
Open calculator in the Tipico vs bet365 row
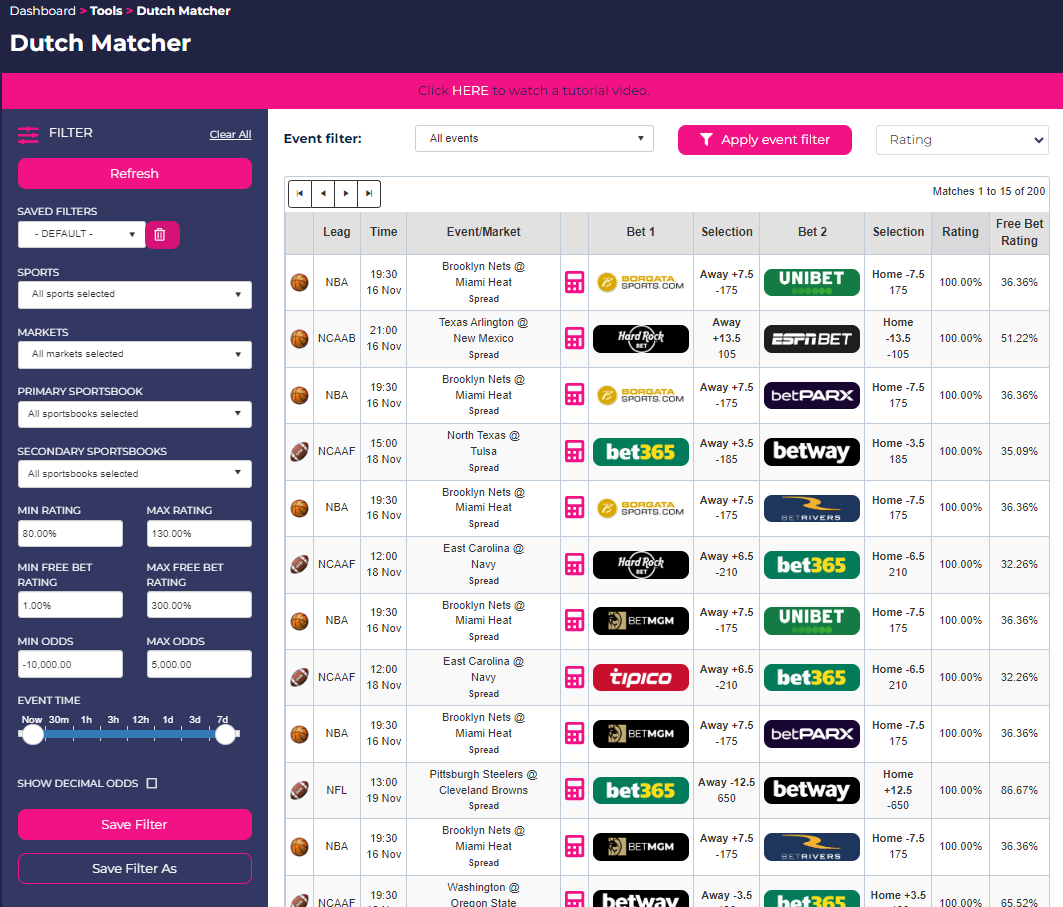pos(574,677)
